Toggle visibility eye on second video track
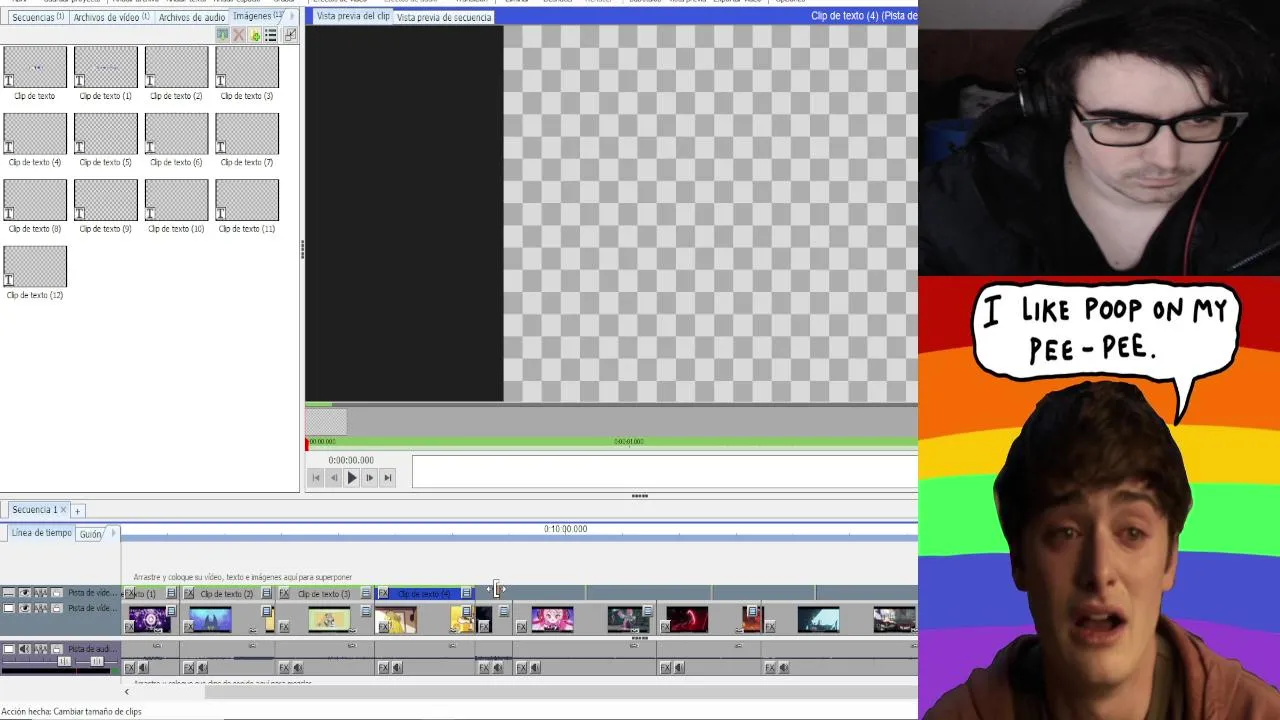 [x=24, y=608]
